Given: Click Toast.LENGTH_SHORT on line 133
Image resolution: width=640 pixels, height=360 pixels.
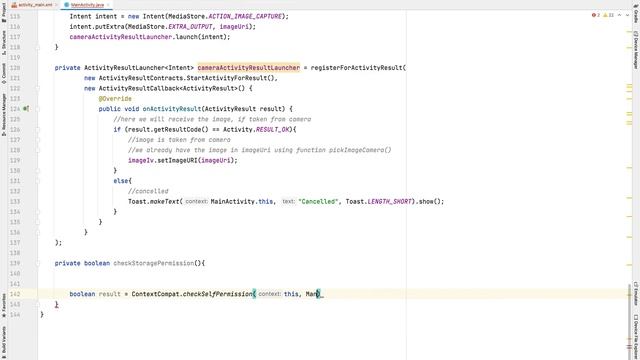Looking at the screenshot, I should tap(378, 201).
